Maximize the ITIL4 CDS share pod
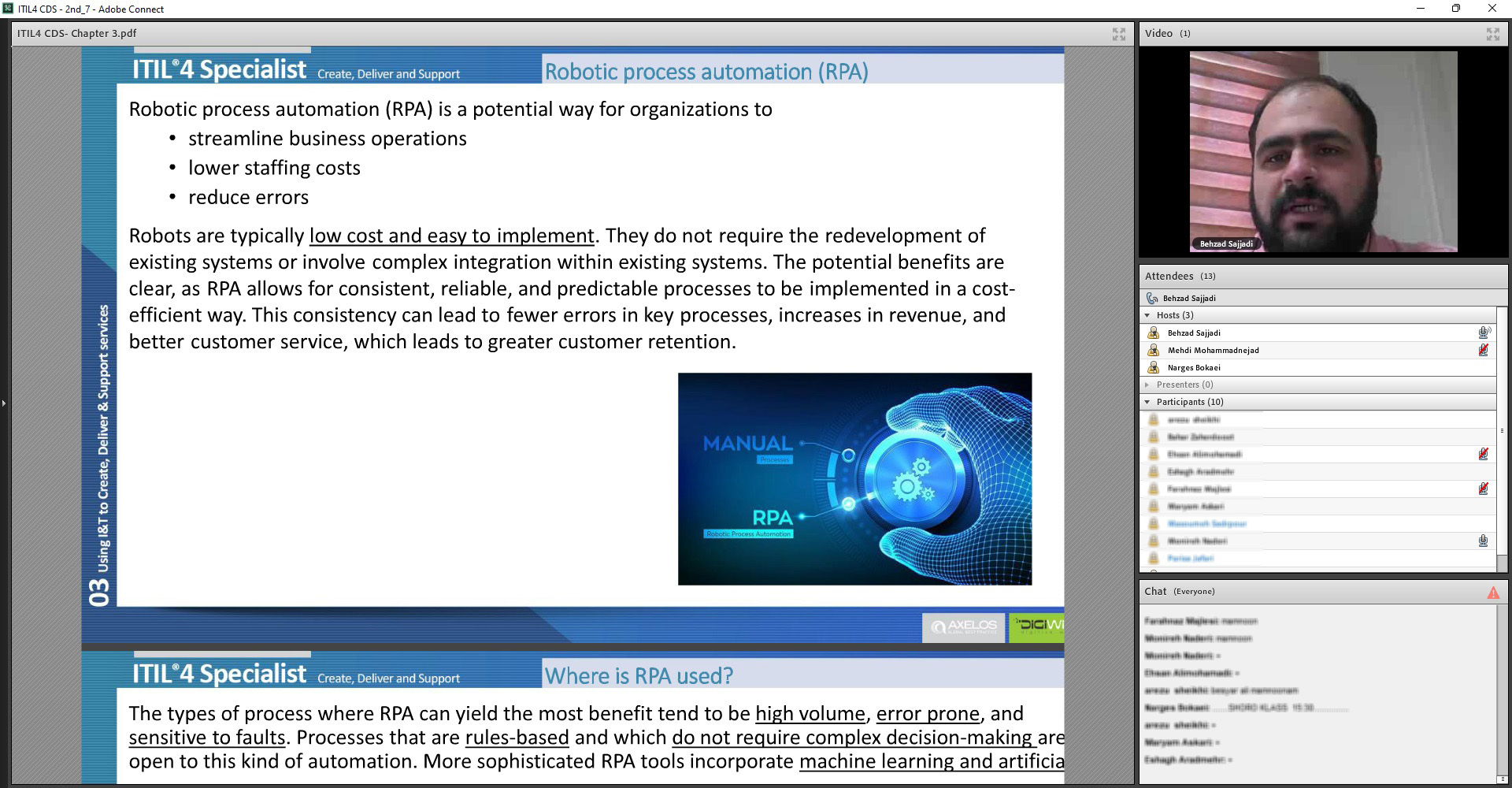Image resolution: width=1512 pixels, height=788 pixels. [x=1118, y=34]
